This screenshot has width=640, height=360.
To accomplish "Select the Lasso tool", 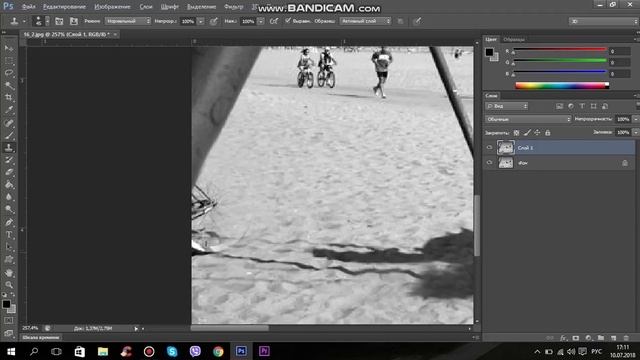I will (9, 73).
